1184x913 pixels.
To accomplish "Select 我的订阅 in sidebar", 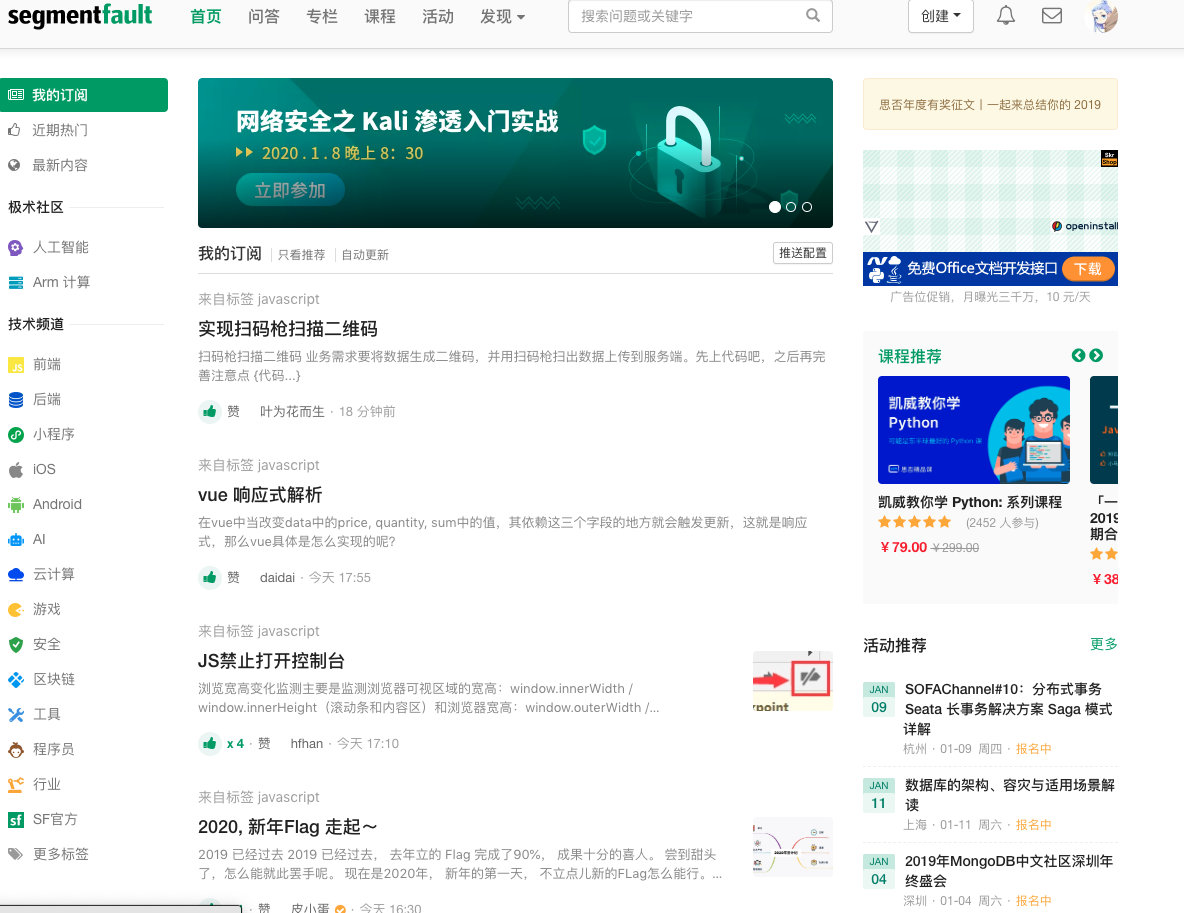I will (x=84, y=95).
